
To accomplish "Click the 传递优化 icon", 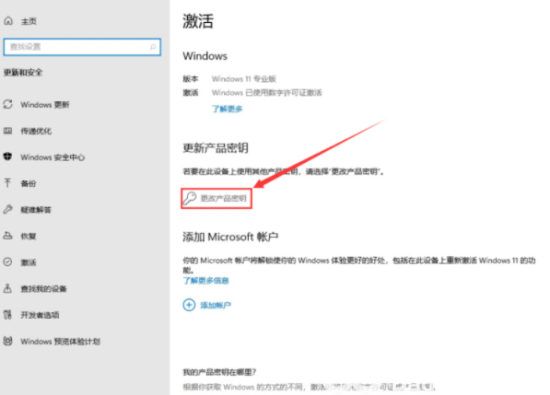I will click(8, 131).
